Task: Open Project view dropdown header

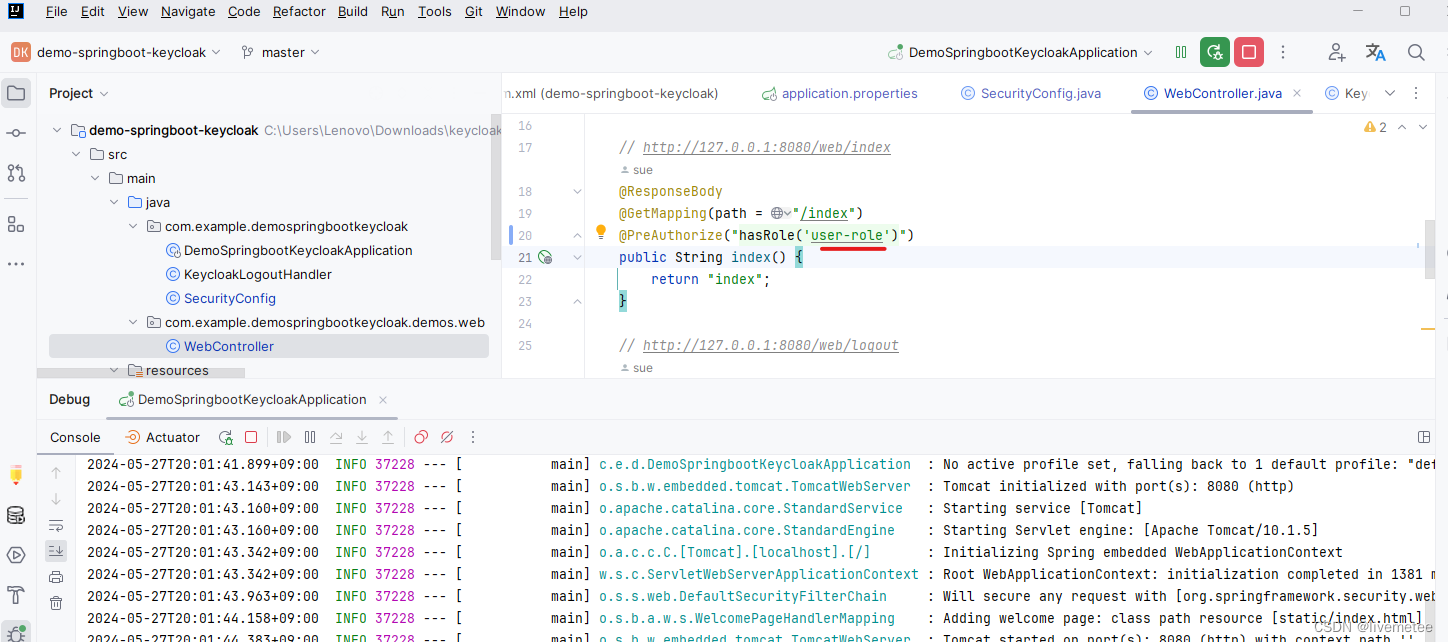Action: tap(79, 93)
